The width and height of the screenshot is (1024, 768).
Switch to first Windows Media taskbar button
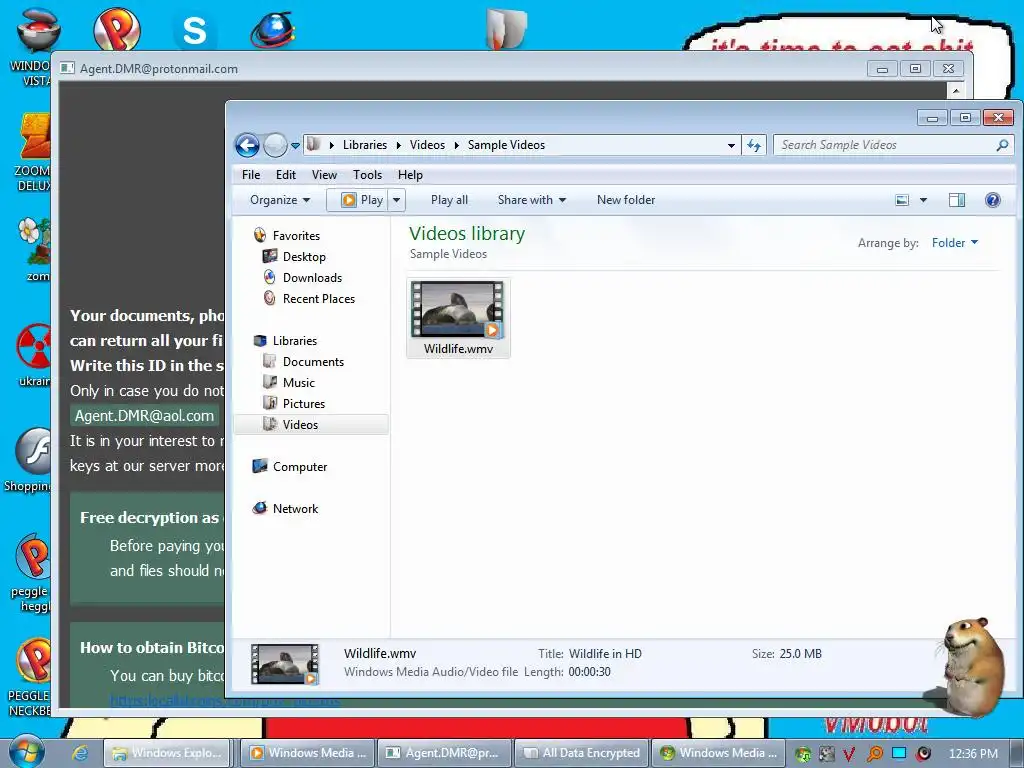coord(310,753)
